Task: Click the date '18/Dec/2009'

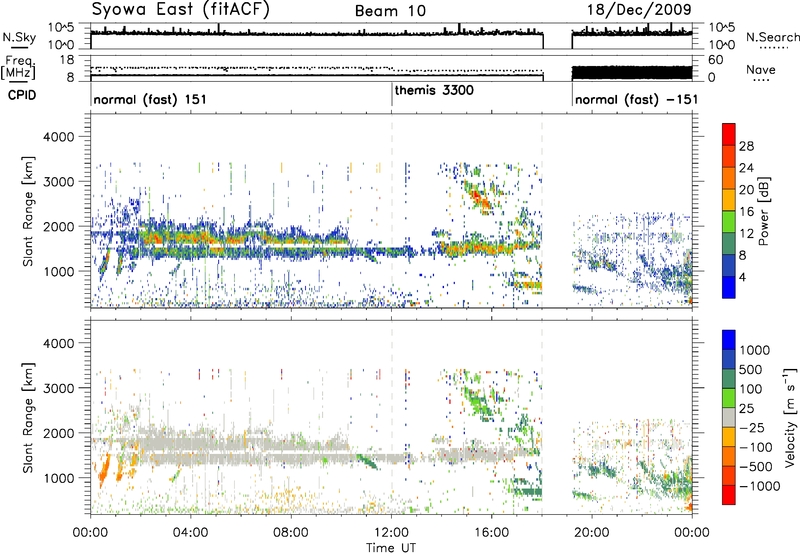Action: (x=639, y=10)
